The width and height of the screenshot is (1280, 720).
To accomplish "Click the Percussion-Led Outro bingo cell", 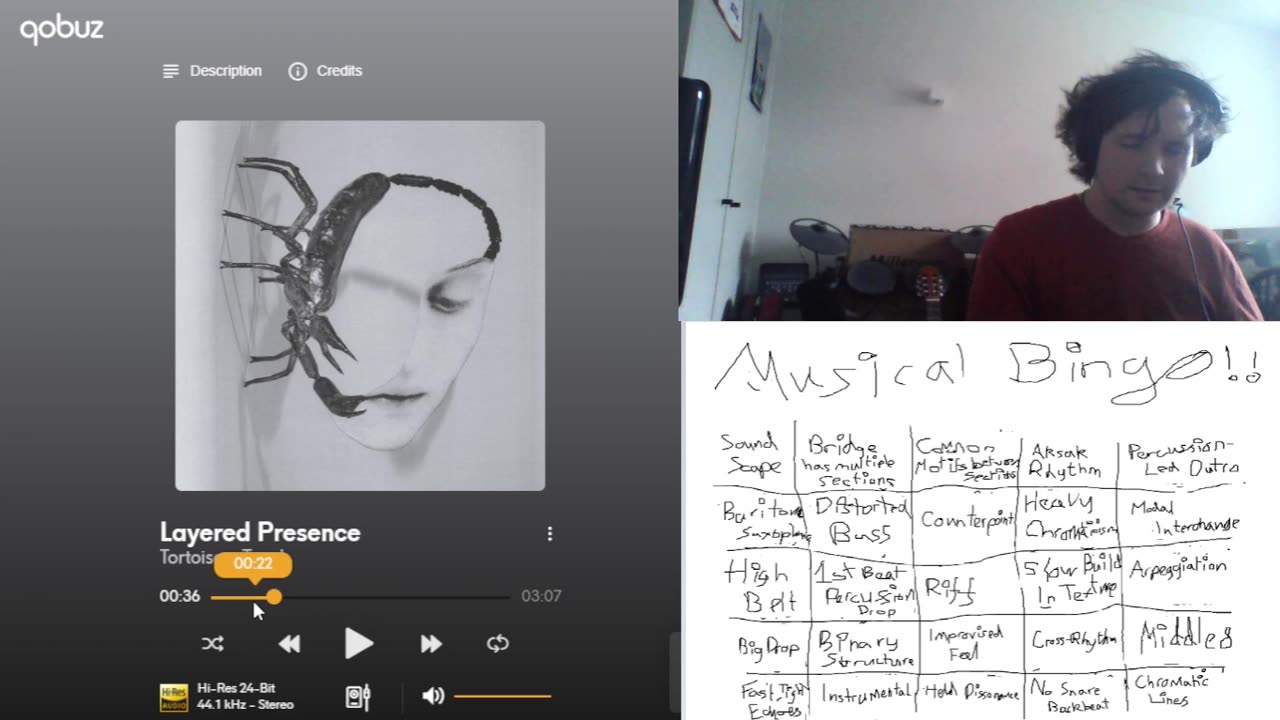I will point(1184,458).
